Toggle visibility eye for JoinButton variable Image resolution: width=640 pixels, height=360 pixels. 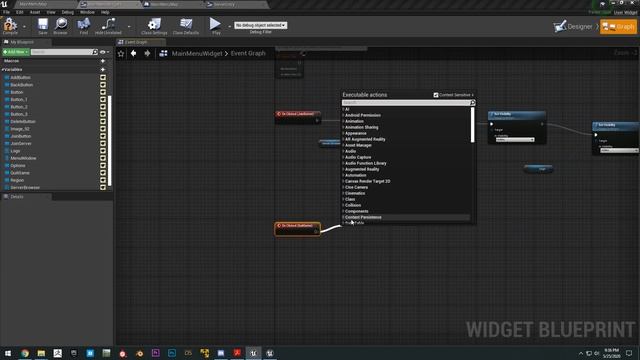pyautogui.click(x=103, y=136)
